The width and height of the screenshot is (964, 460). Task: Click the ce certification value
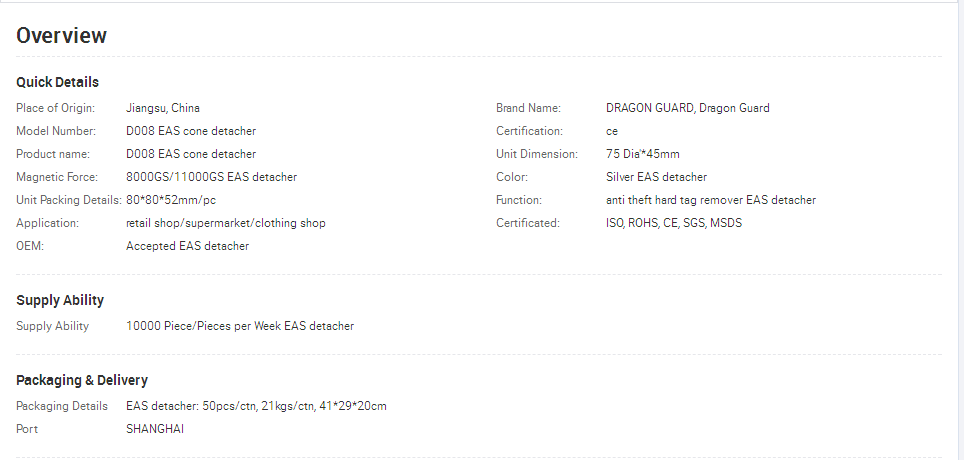click(x=612, y=131)
